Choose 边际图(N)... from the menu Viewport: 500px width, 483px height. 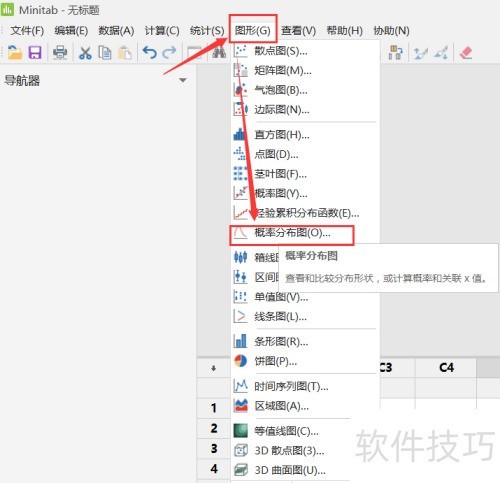click(x=305, y=109)
